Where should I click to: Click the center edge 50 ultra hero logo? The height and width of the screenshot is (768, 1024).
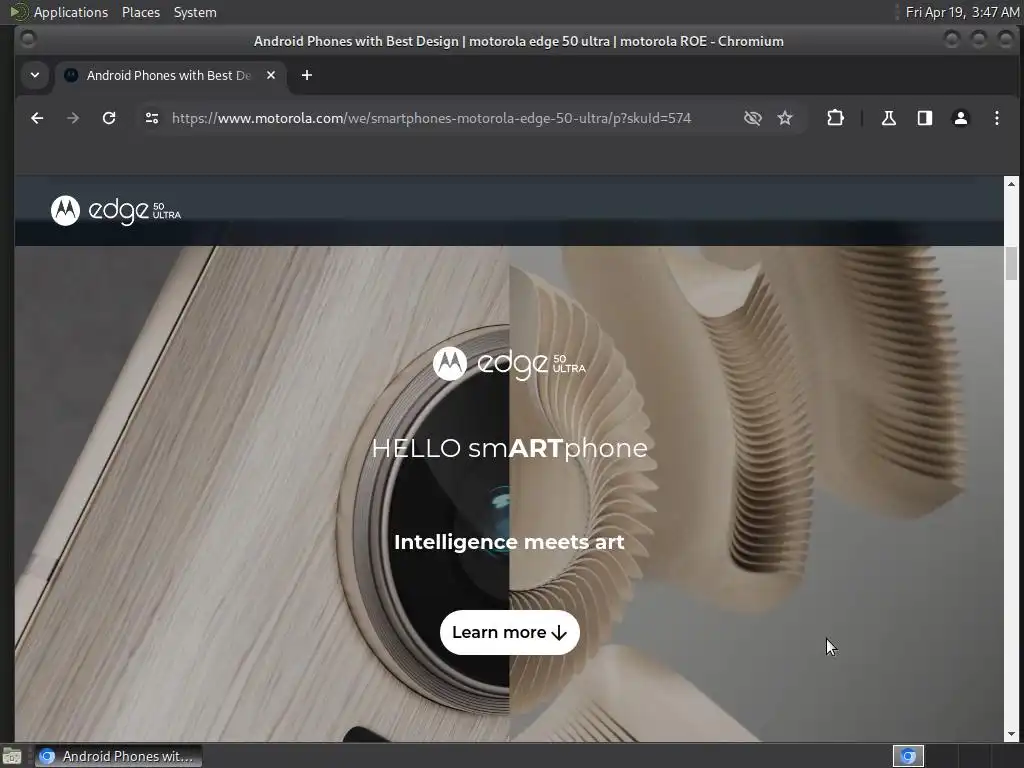(x=509, y=364)
